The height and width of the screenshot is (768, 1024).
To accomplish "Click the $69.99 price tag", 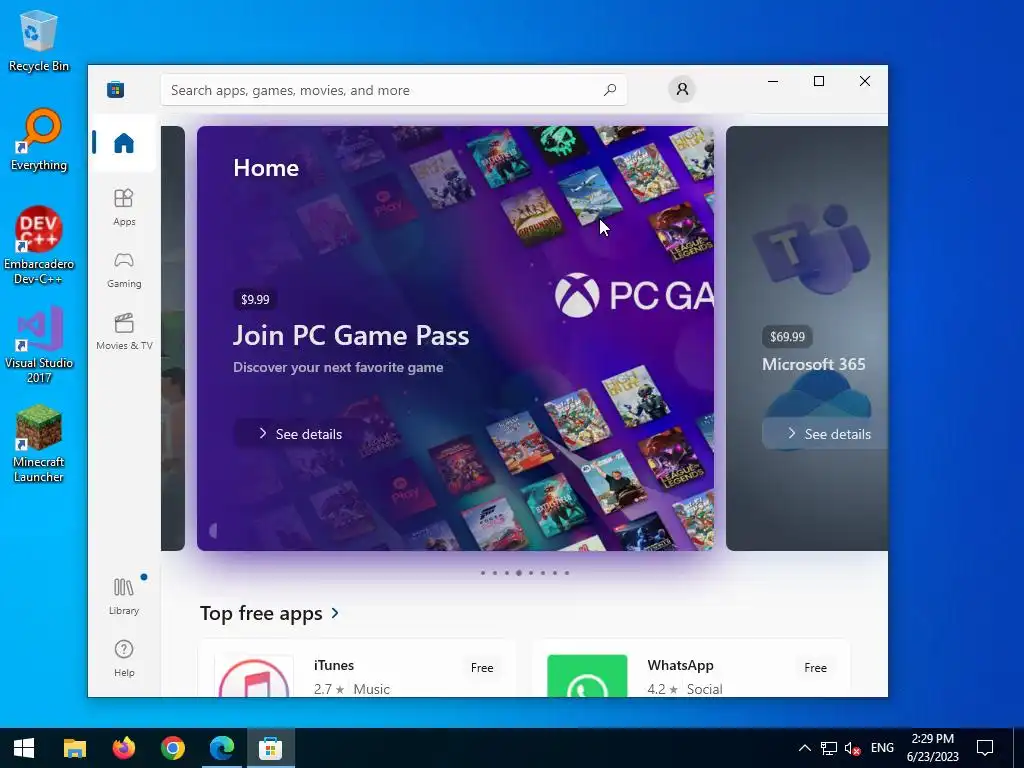I will pos(787,336).
